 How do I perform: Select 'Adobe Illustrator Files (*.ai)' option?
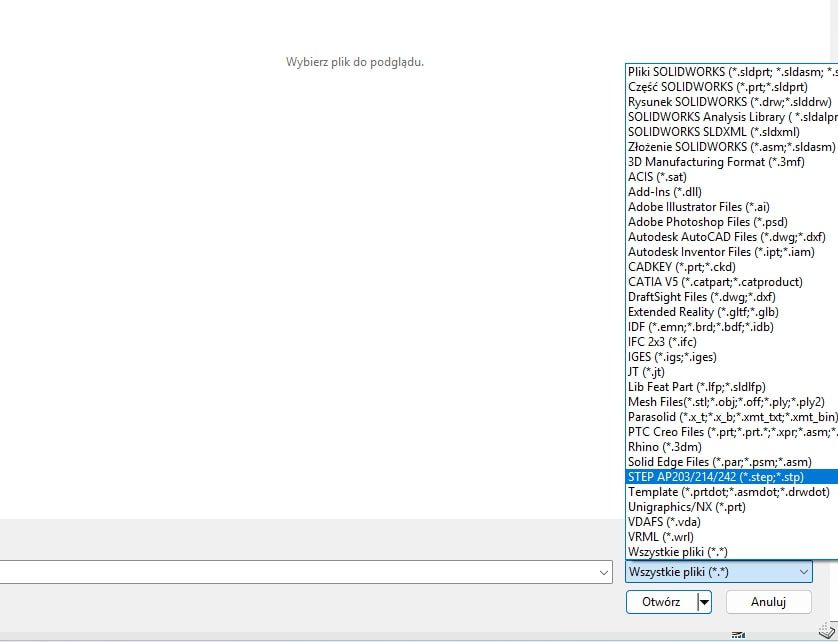coord(732,206)
